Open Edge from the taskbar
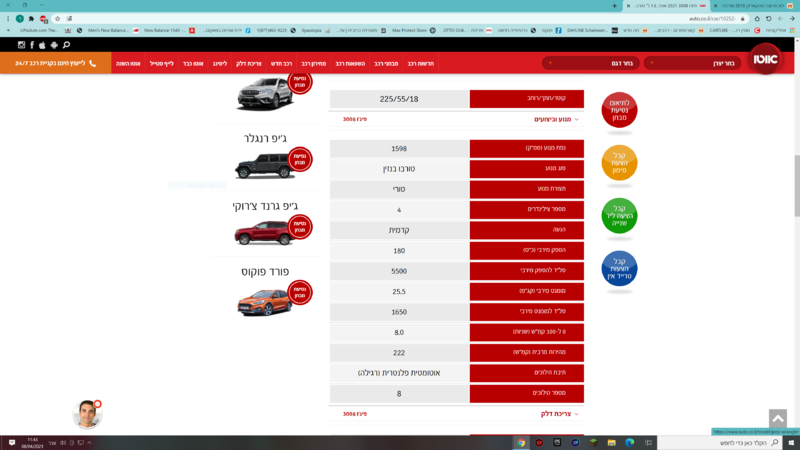Screen dimensions: 800x450 tap(630, 442)
